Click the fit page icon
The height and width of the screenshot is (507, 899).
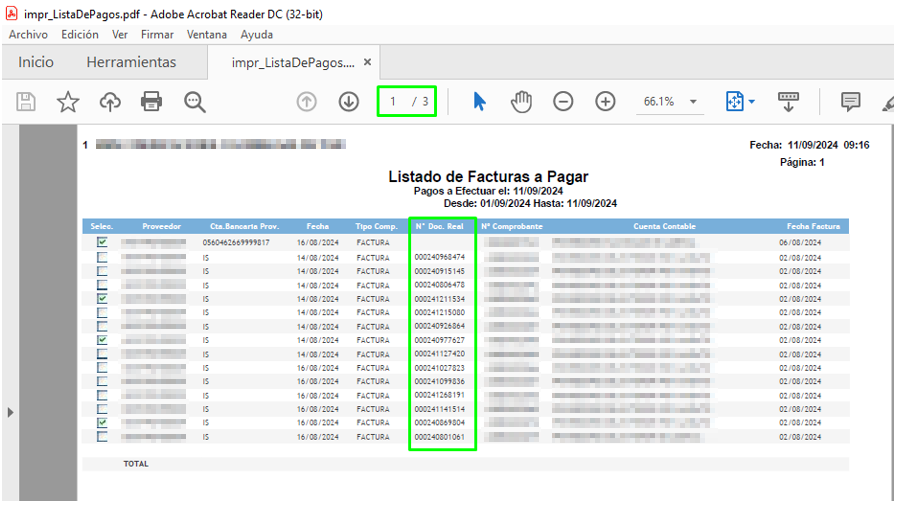[734, 102]
